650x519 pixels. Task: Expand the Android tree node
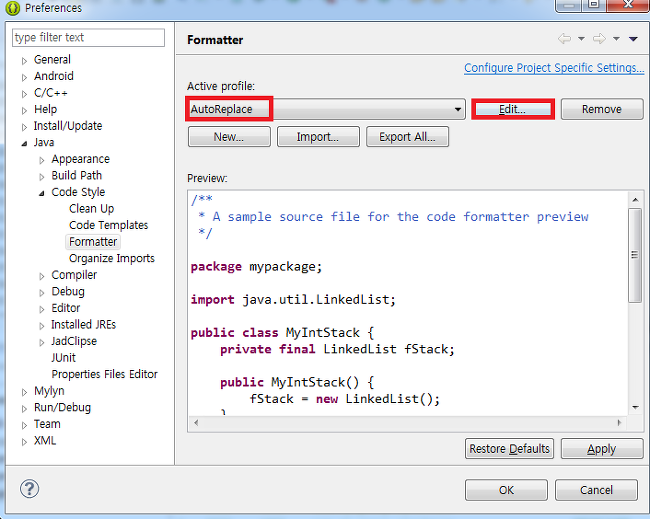click(24, 78)
